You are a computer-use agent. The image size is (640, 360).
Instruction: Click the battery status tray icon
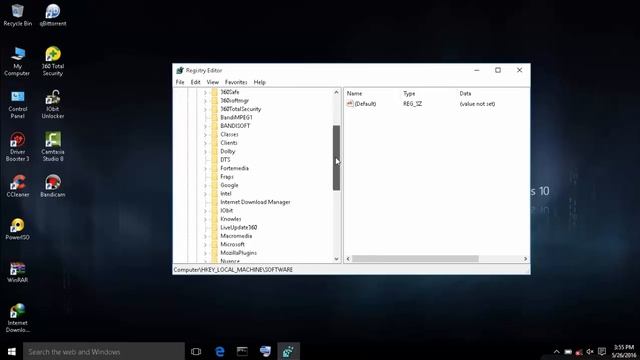coord(568,351)
